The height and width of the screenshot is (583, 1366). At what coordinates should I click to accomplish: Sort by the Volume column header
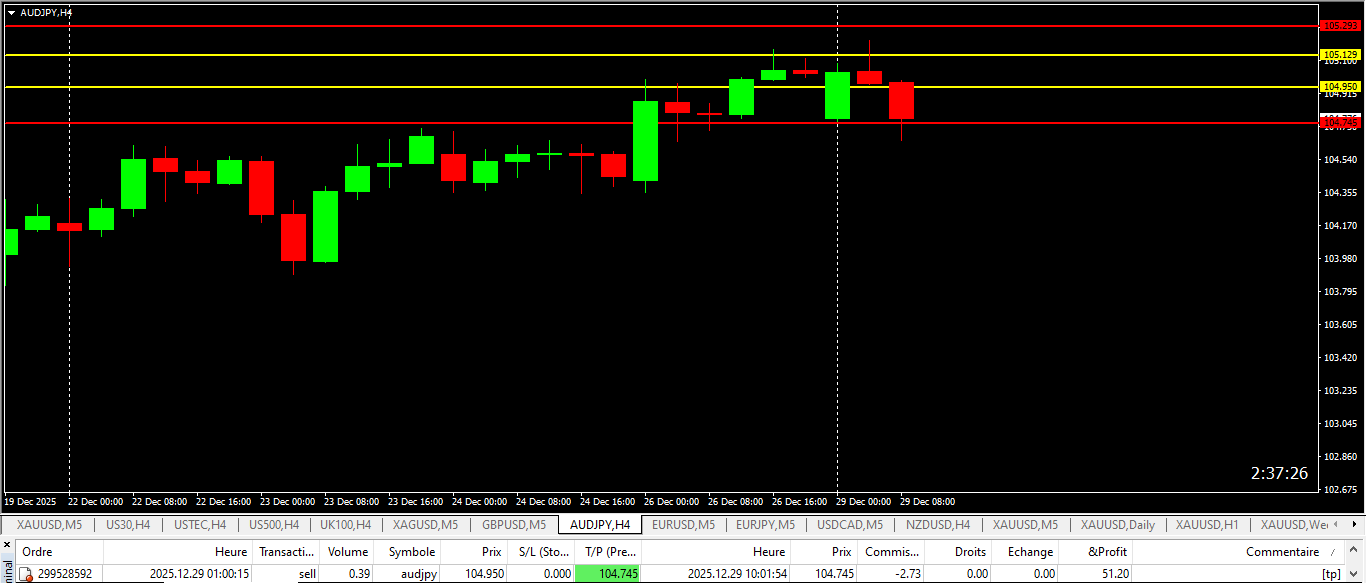click(x=348, y=552)
